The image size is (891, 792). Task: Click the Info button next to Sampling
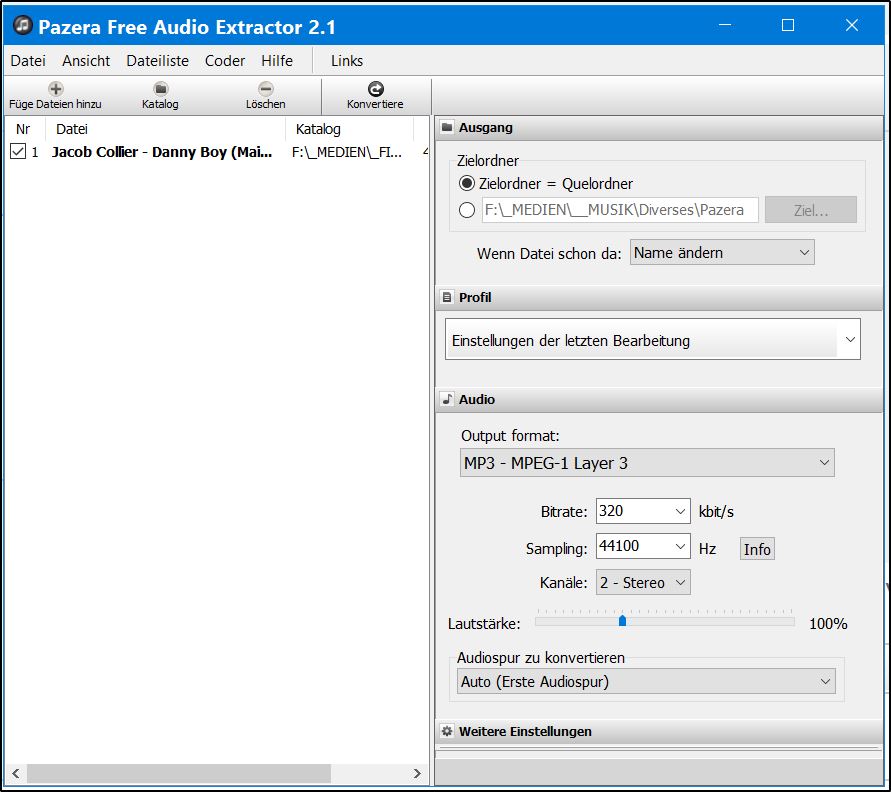(757, 549)
